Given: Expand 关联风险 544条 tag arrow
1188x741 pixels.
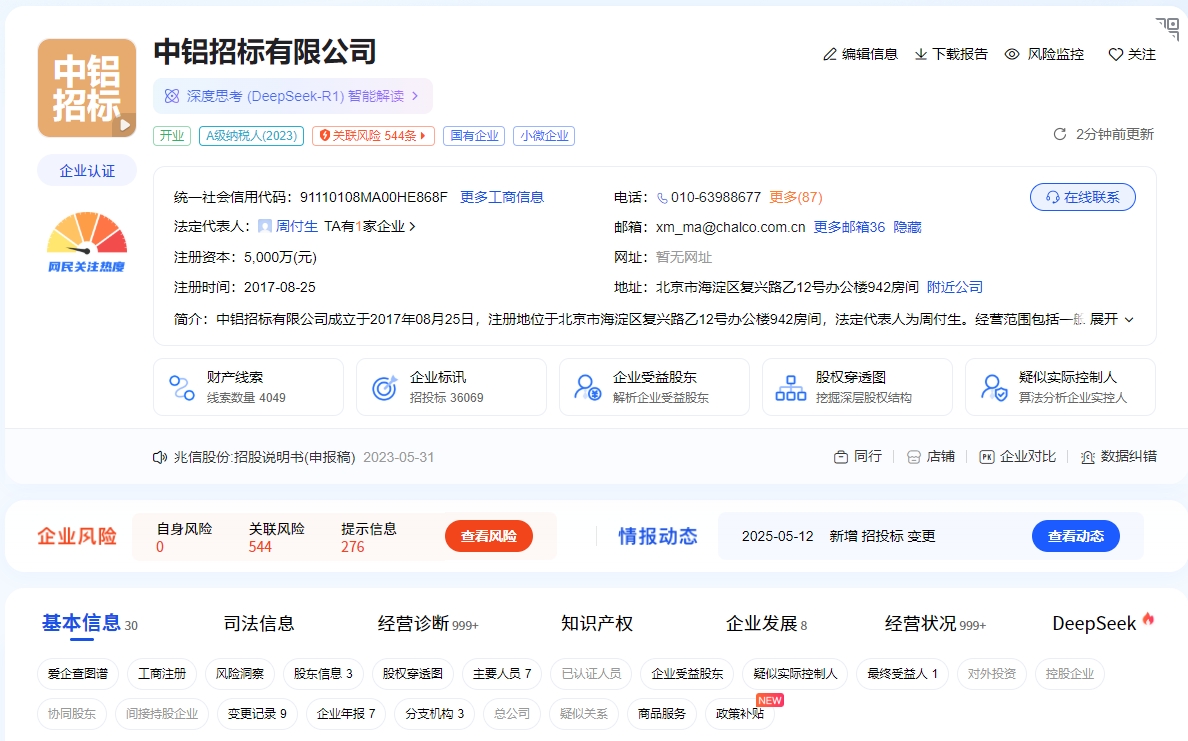Looking at the screenshot, I should click(x=423, y=136).
